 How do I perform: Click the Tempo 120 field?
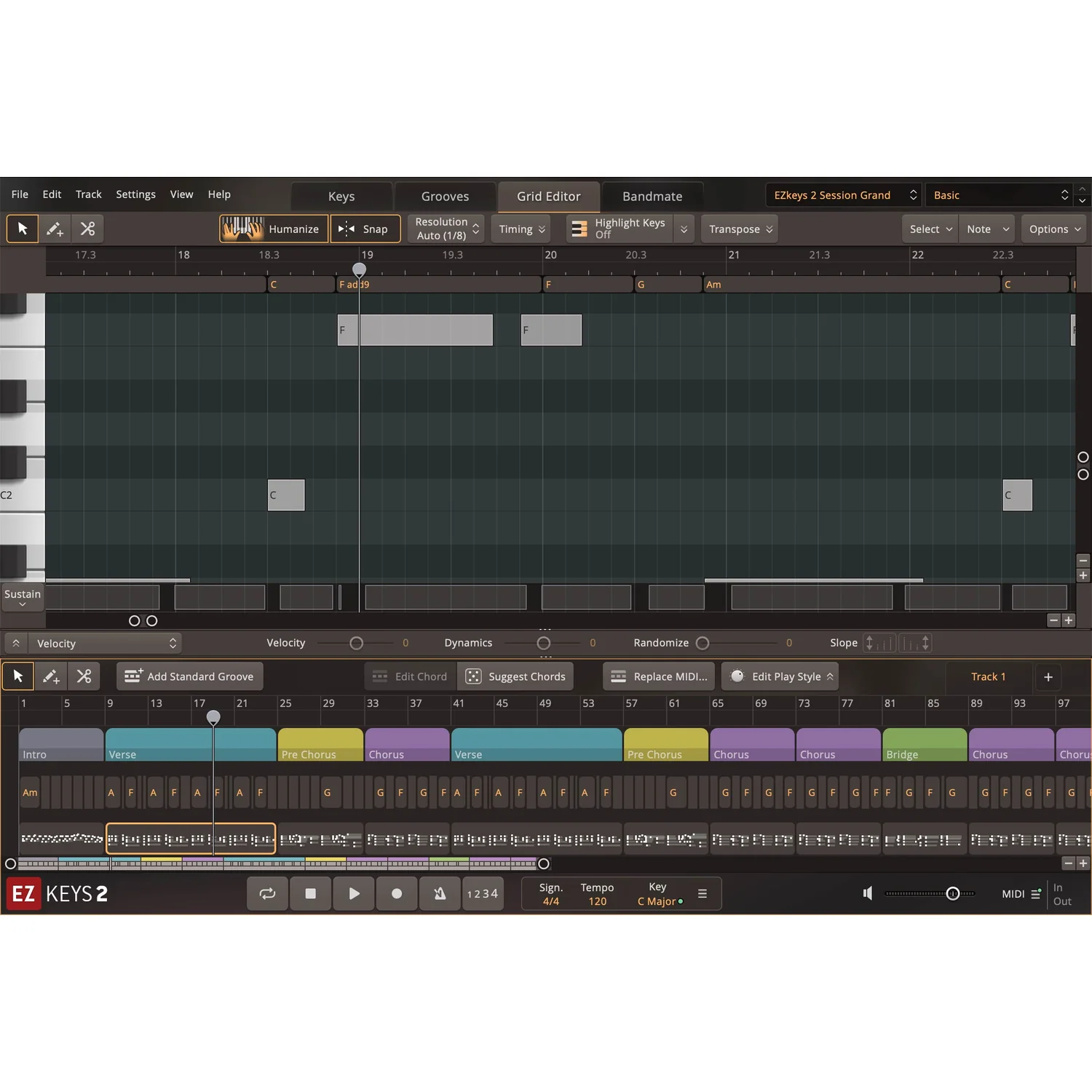click(x=597, y=894)
